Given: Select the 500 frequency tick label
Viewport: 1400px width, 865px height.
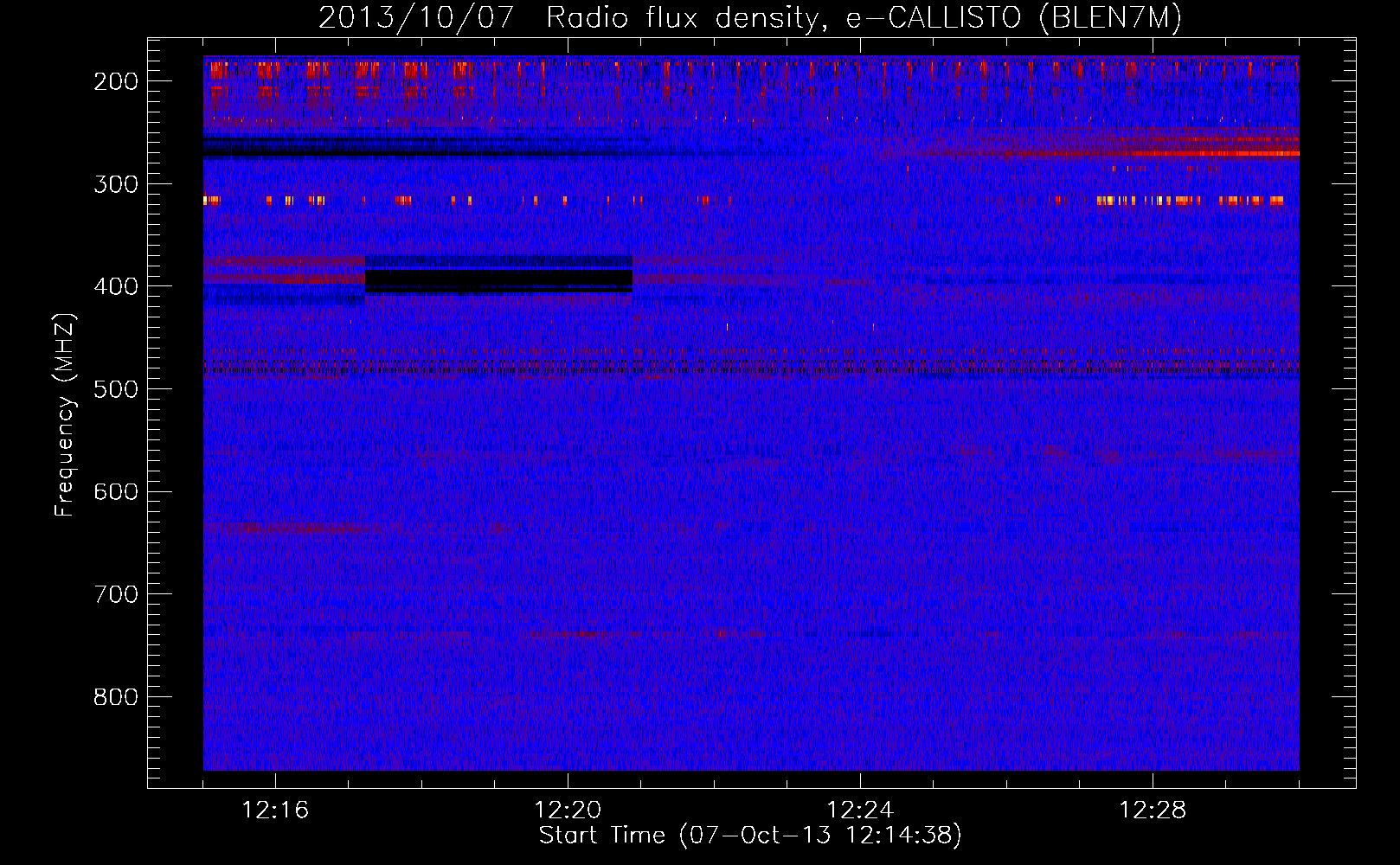Looking at the screenshot, I should click(116, 389).
